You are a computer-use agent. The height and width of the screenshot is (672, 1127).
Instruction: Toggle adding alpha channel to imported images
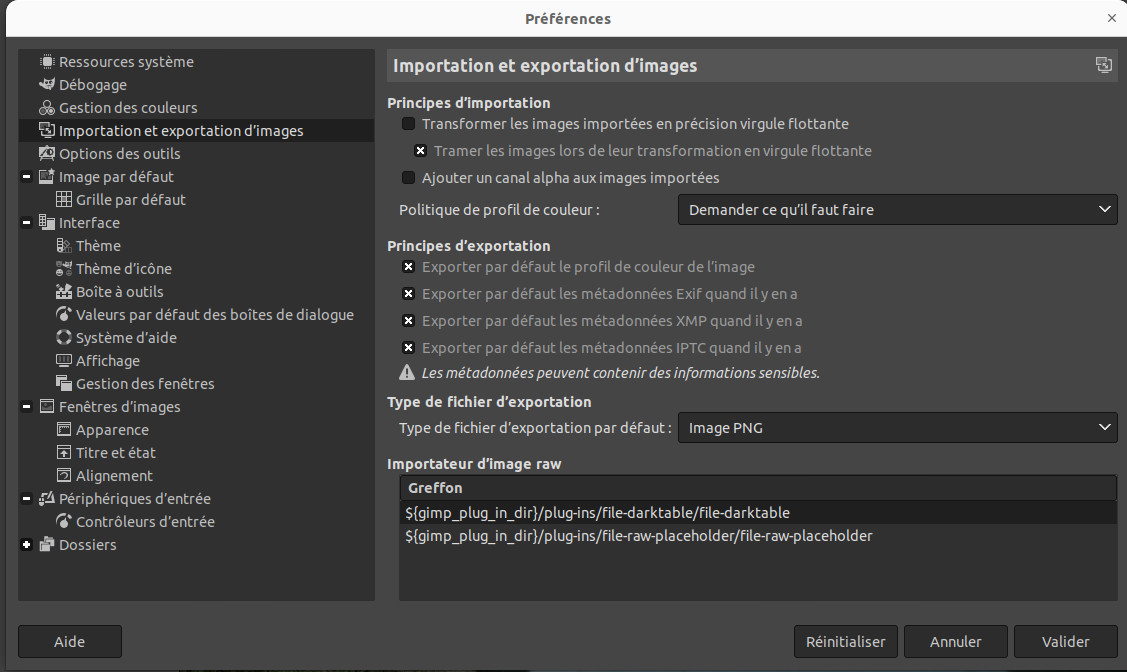pos(408,178)
